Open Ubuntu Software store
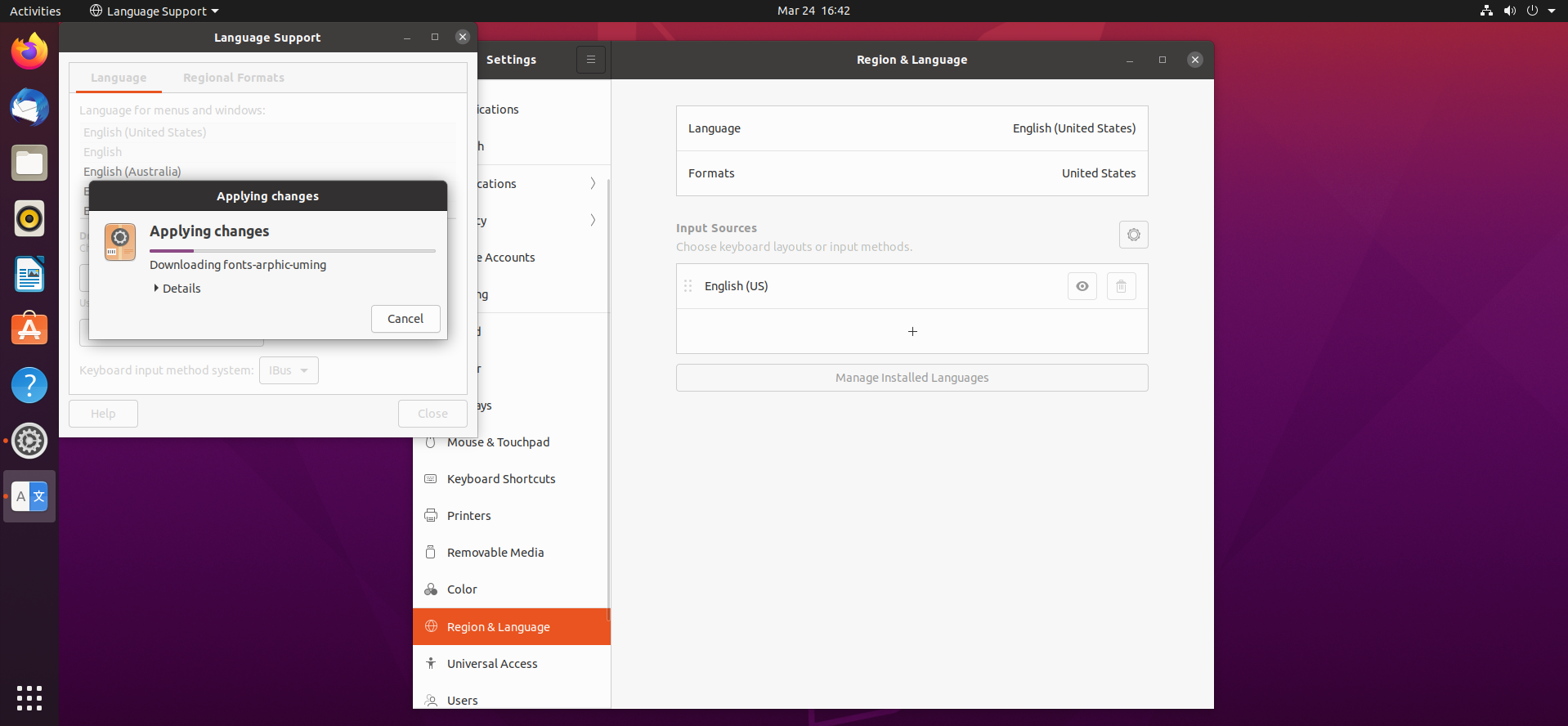This screenshot has width=1568, height=726. point(29,329)
